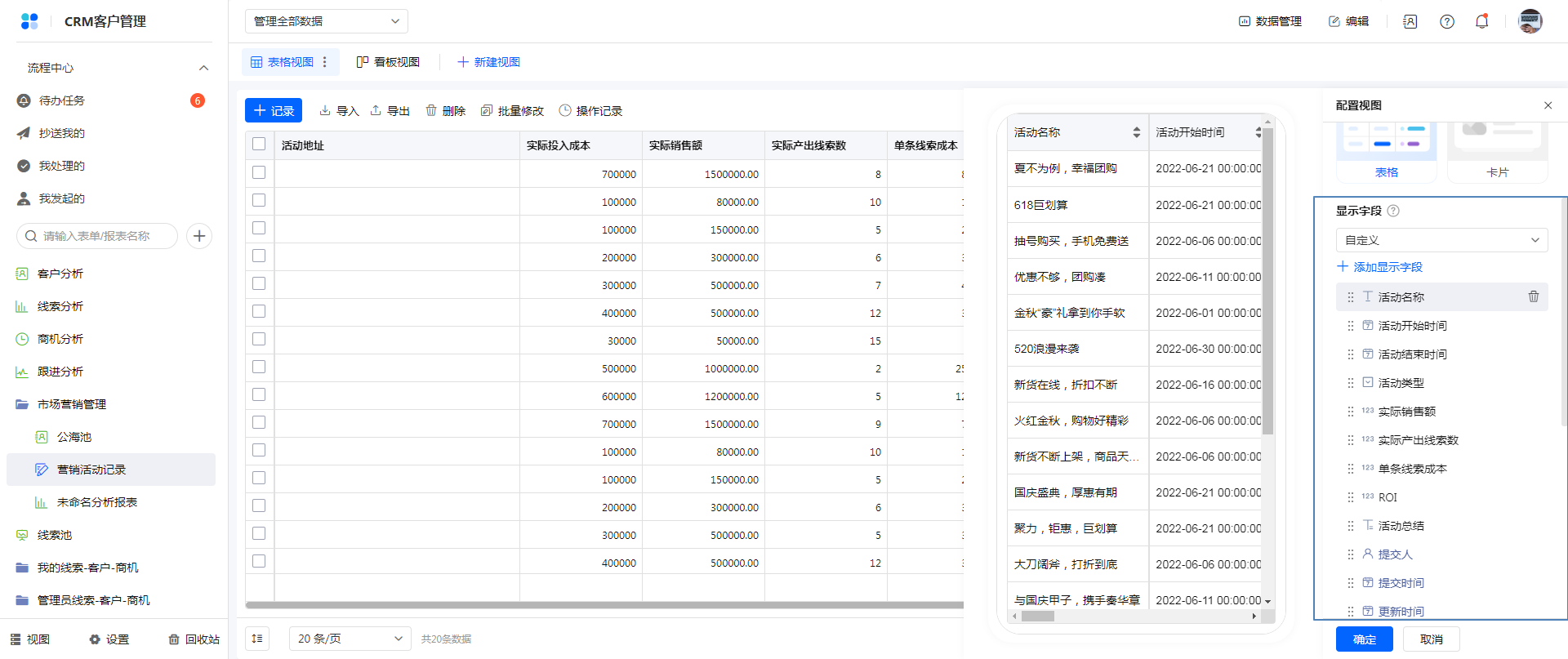The image size is (1568, 659).
Task: Click the row height icon at bottom left
Action: 257,639
